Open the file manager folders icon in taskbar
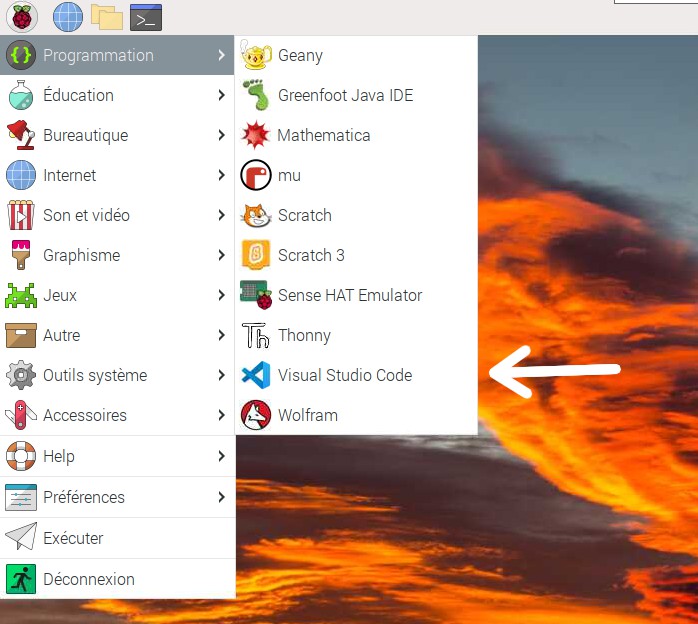Viewport: 698px width, 624px height. point(107,17)
